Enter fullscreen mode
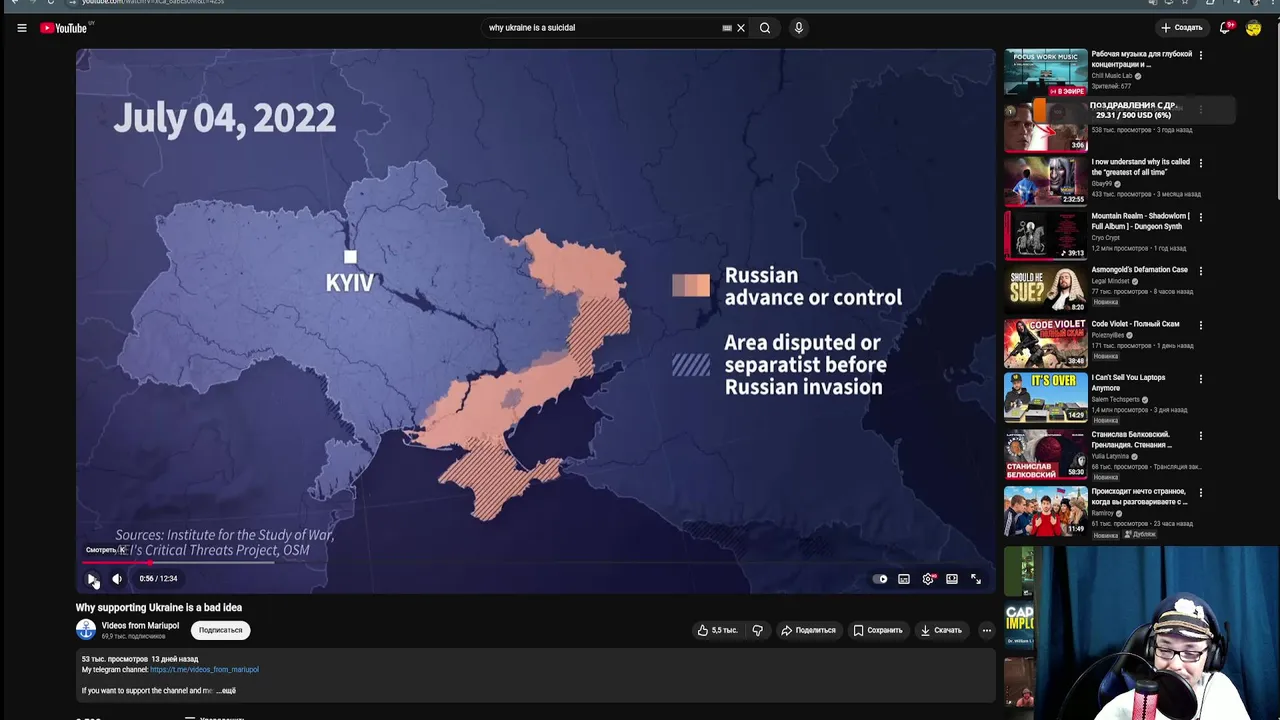 pyautogui.click(x=976, y=579)
